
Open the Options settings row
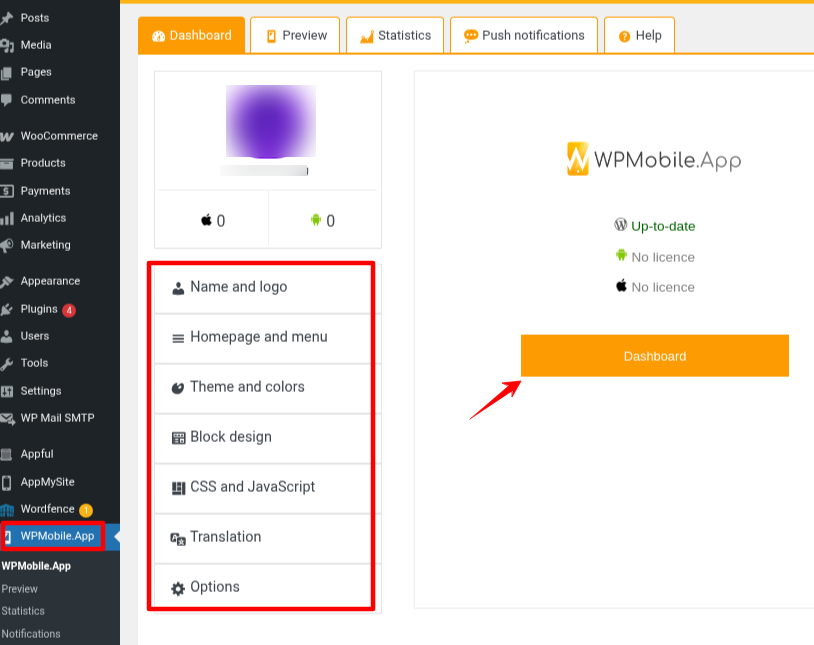[x=268, y=587]
